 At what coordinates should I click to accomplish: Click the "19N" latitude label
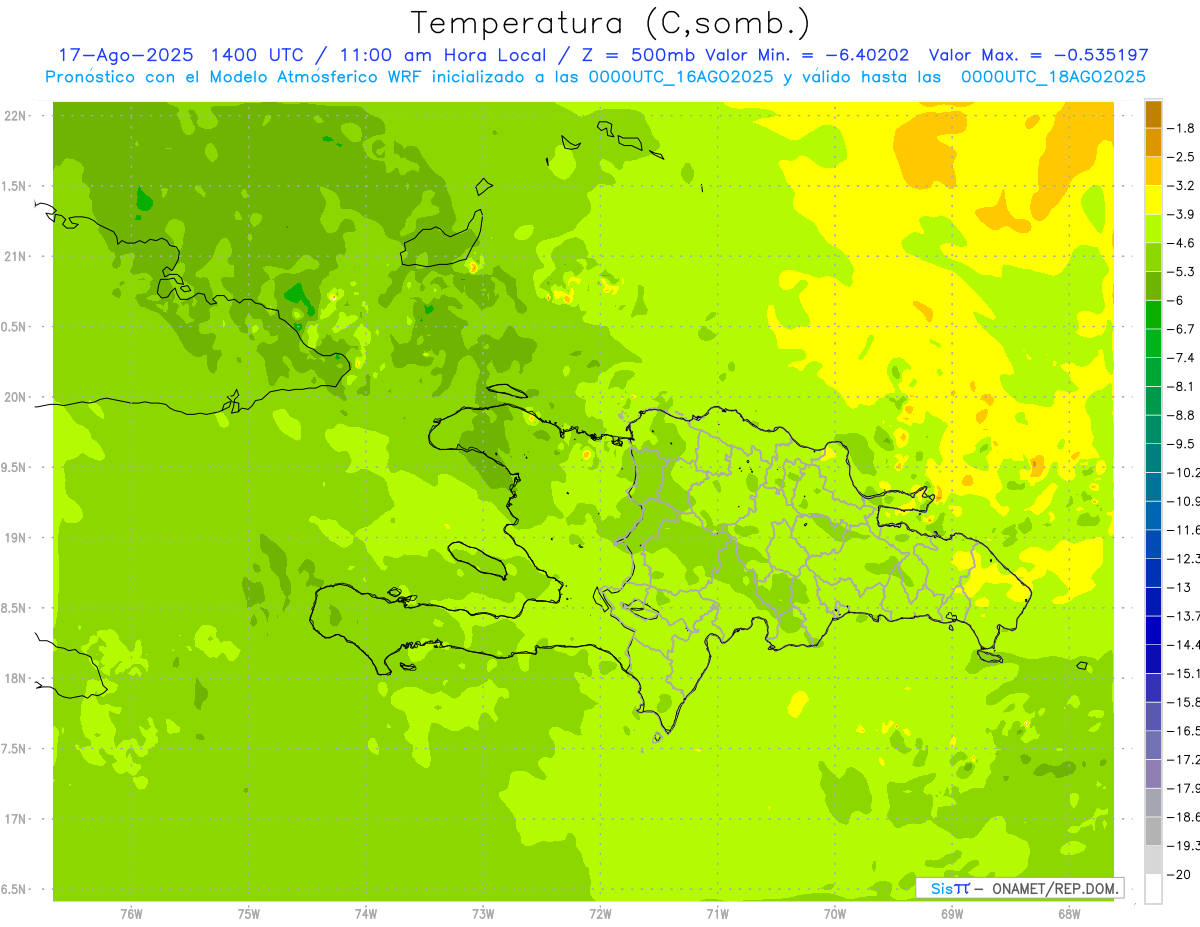point(15,538)
